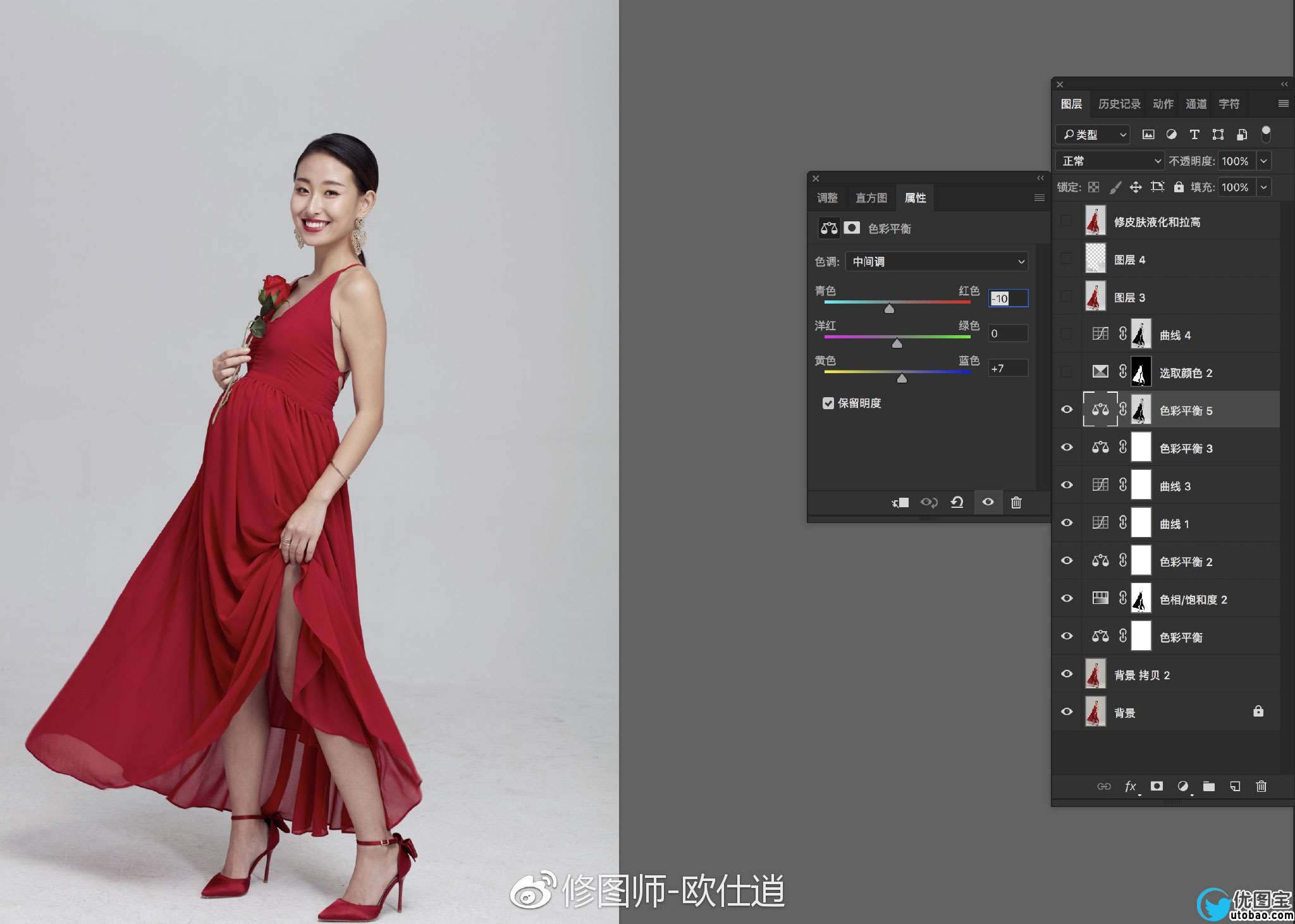Screen dimensions: 1295x924
Task: Delete the adjustment layer in the Properties panel
Action: coord(1016,502)
